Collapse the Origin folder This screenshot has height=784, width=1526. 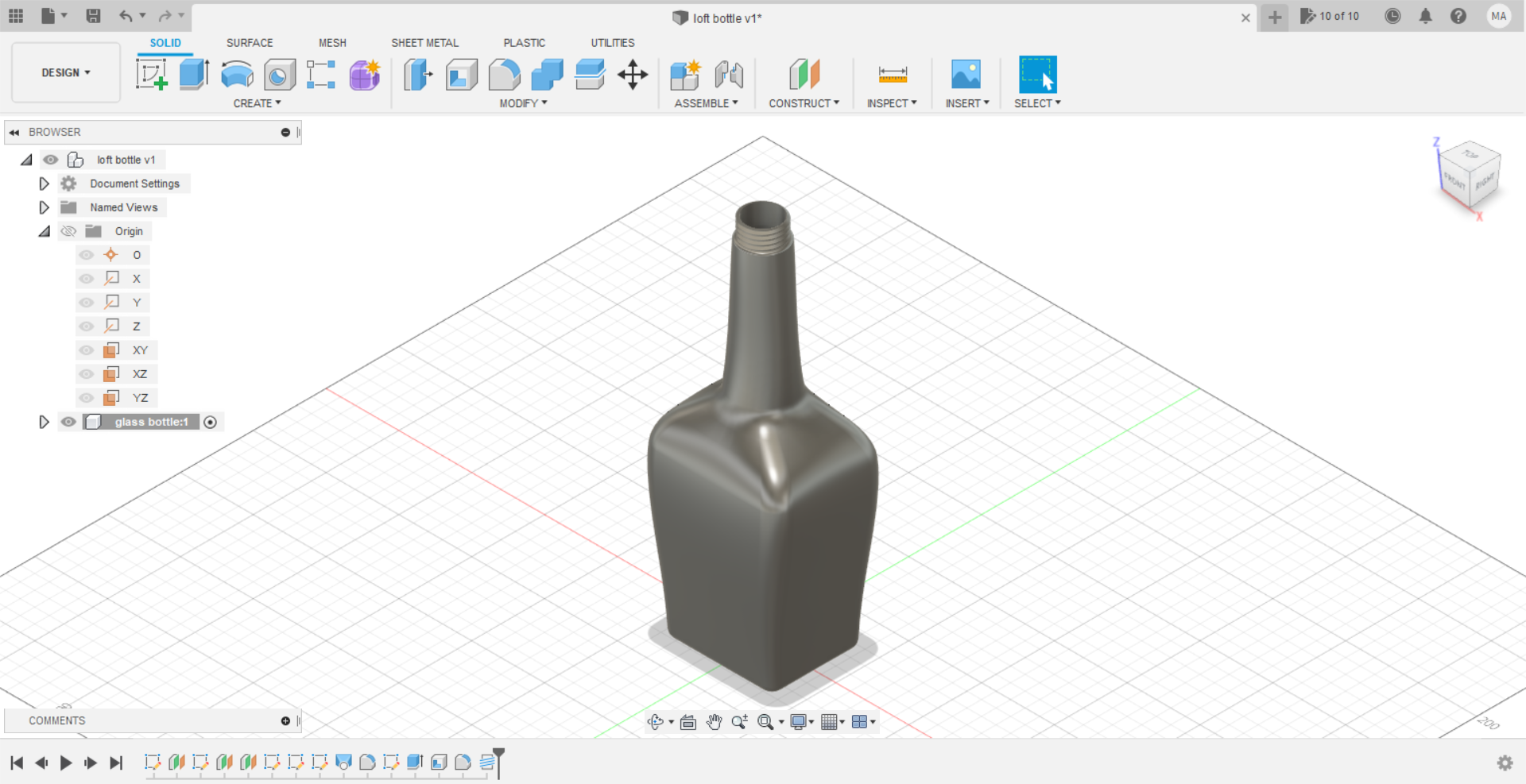pos(45,231)
